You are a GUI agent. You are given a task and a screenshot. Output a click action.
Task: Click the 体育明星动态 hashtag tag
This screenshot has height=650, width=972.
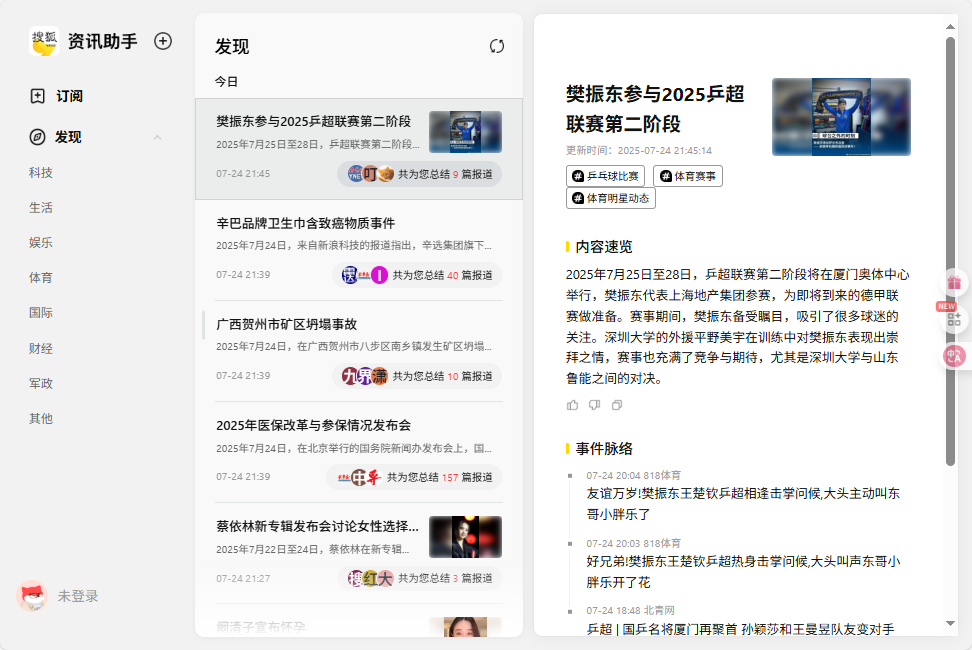[611, 198]
